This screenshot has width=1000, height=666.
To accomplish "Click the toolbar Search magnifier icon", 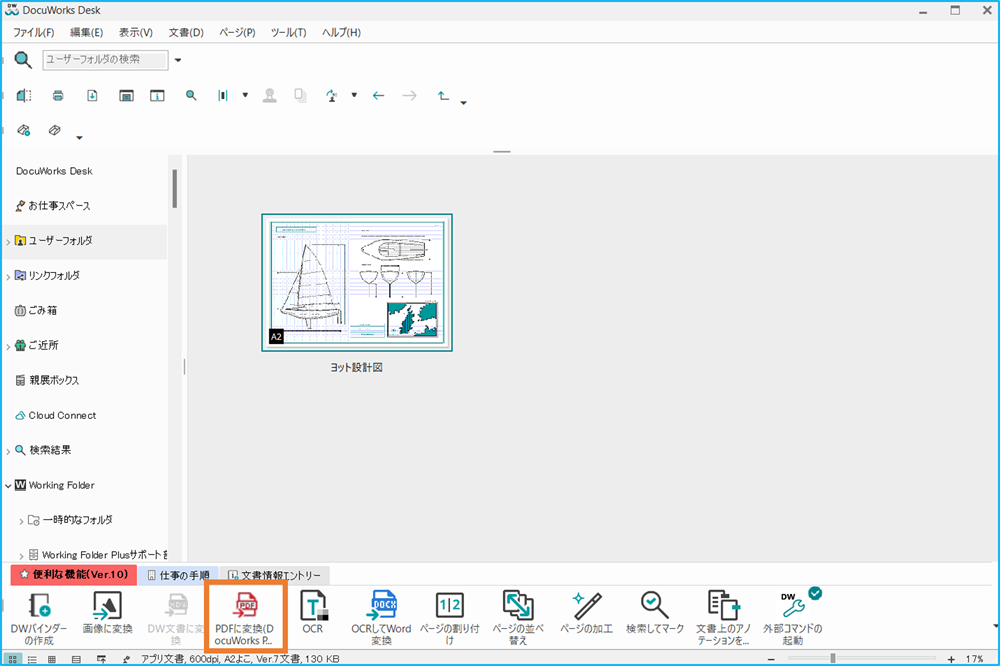I will pos(191,96).
